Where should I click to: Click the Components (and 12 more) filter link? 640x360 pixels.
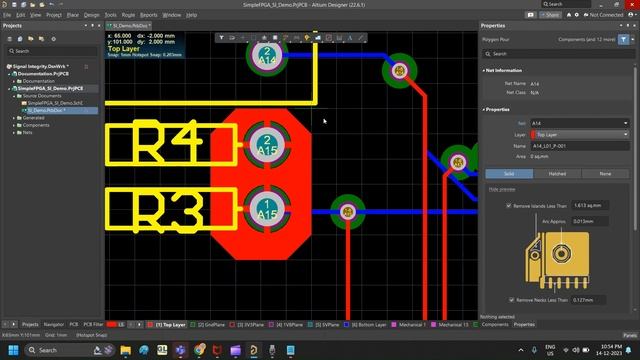click(x=587, y=40)
